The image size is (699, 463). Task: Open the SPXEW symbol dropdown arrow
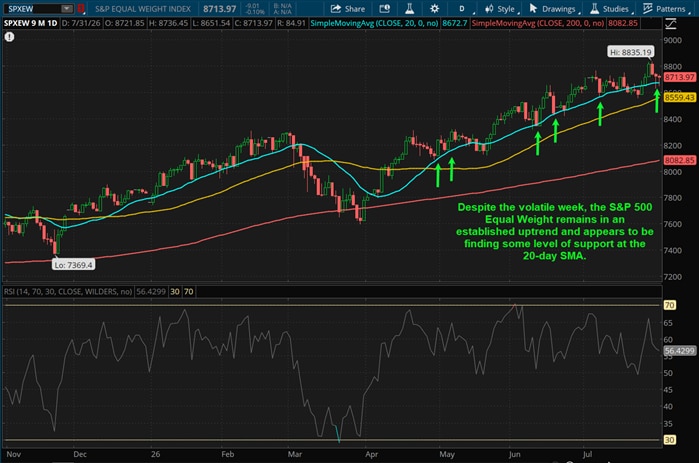[x=66, y=8]
